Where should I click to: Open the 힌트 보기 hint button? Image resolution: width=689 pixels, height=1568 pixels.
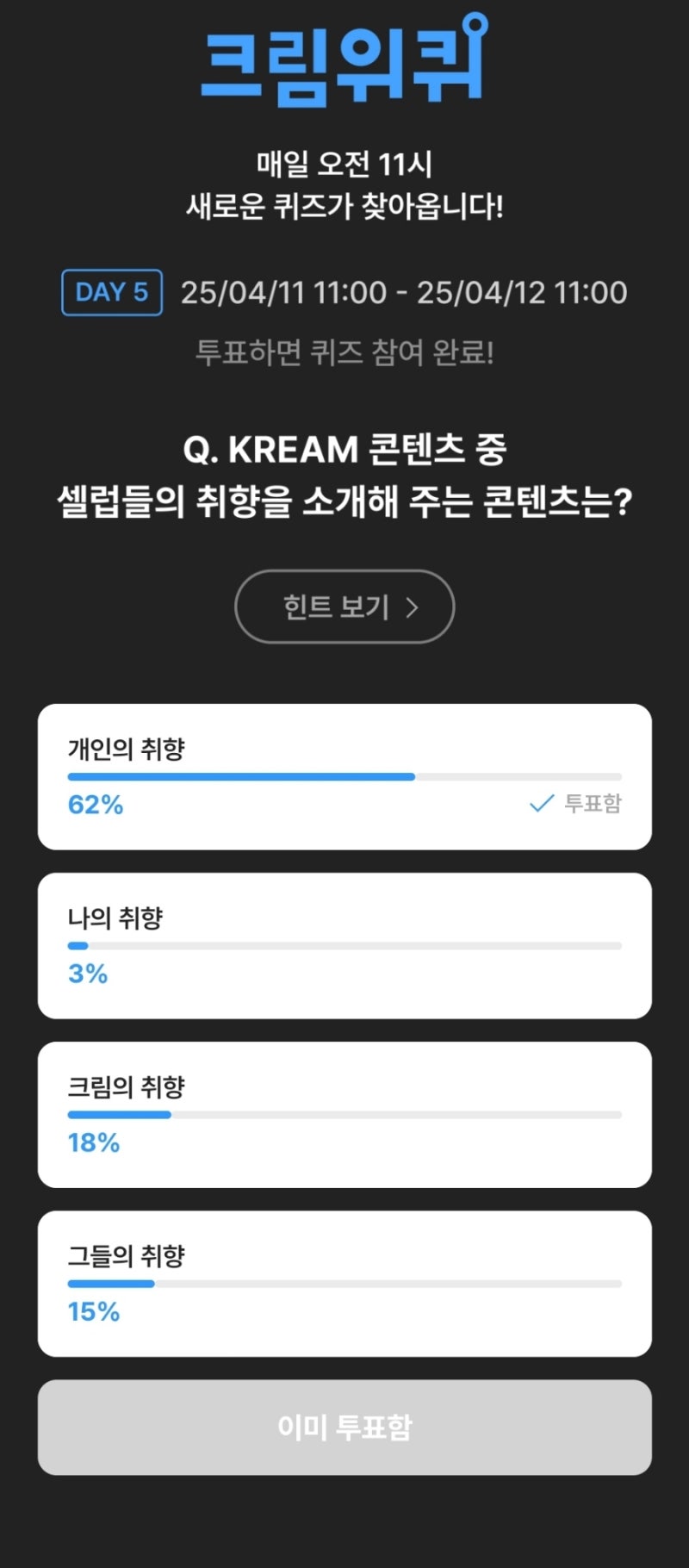click(x=344, y=607)
